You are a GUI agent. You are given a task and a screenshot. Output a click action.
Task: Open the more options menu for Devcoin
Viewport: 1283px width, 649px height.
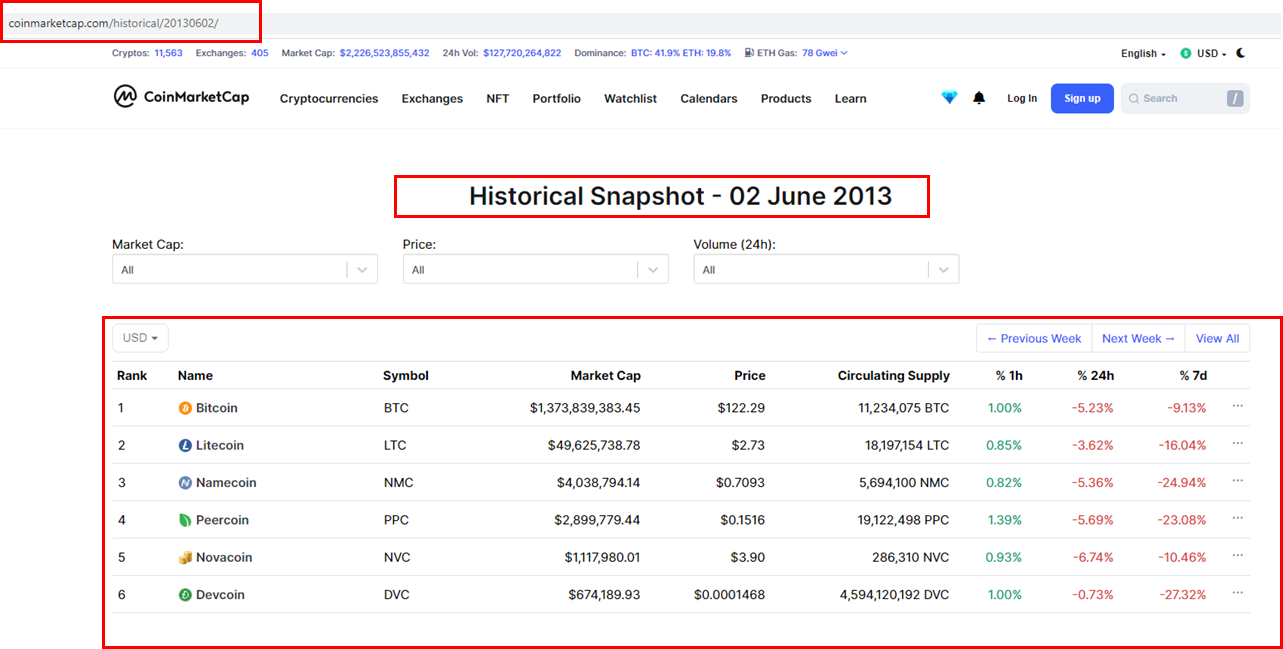point(1238,593)
